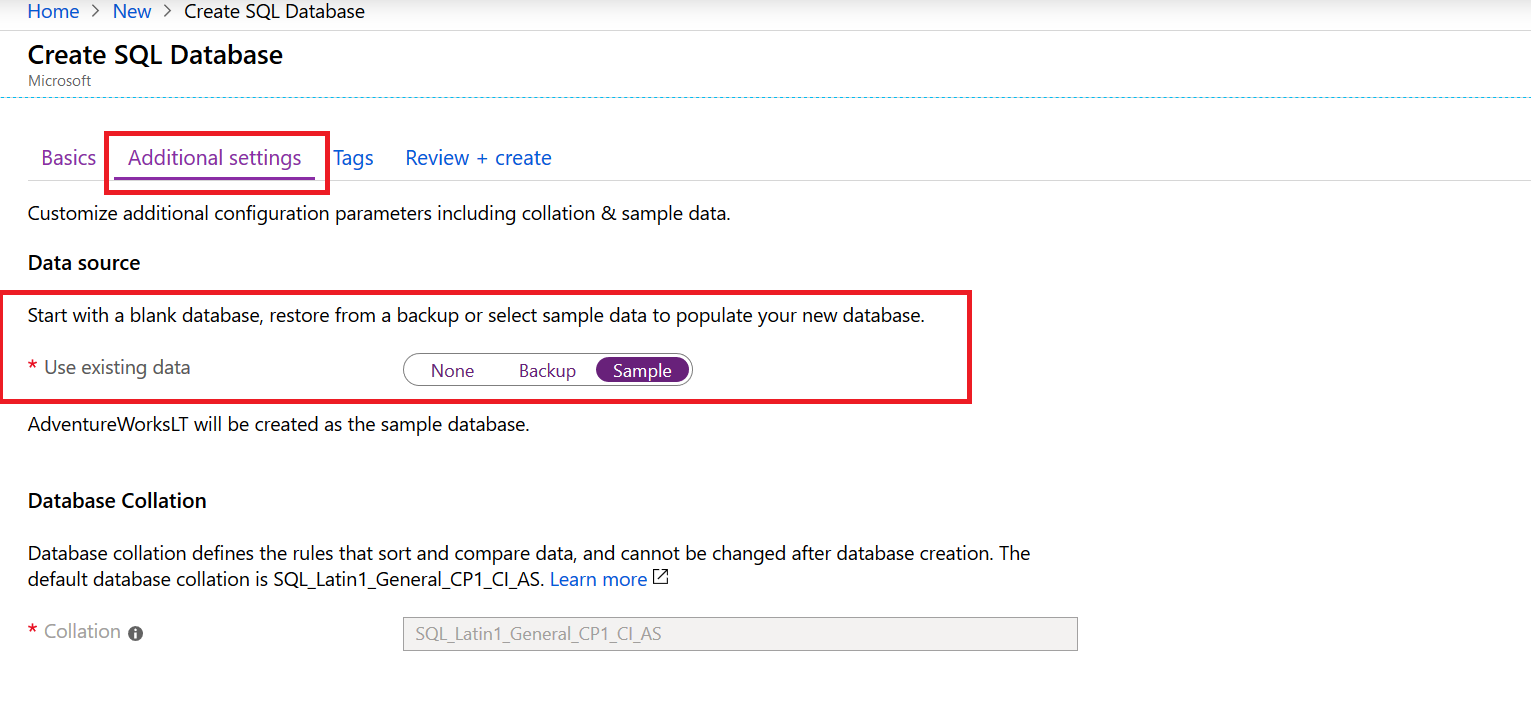Click the SQL_Latin1_General_CP1_CI_AS collation field
Viewport: 1531px width, 715px height.
pos(740,634)
